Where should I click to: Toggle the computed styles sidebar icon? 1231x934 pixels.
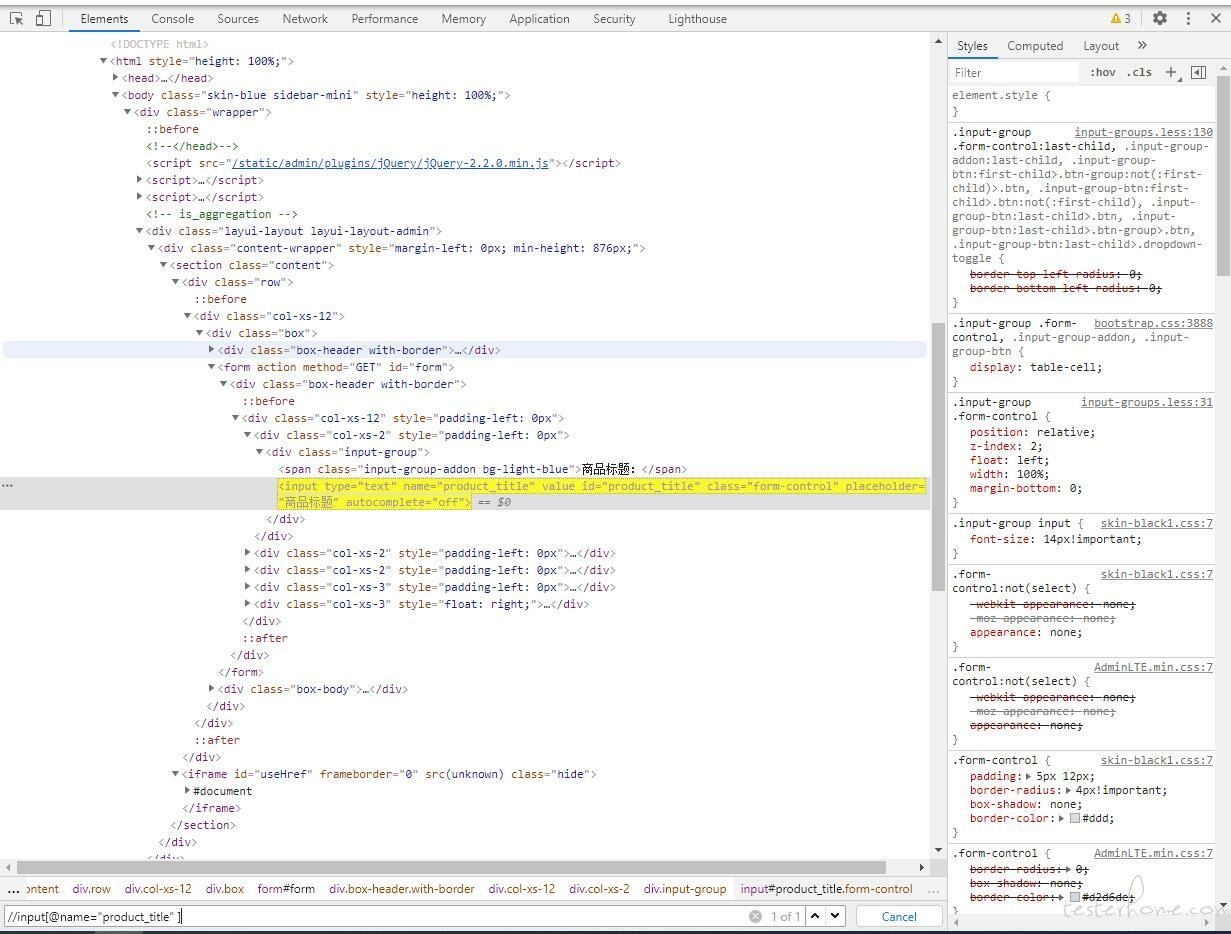1198,72
